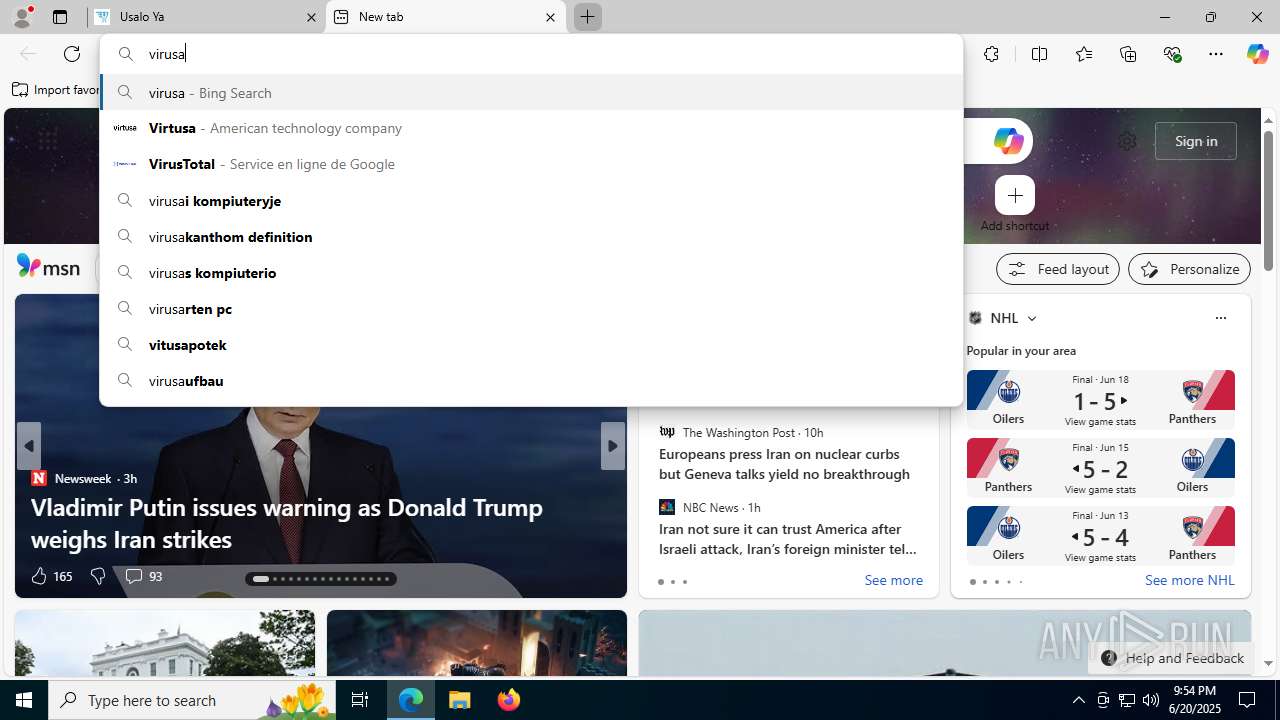The height and width of the screenshot is (720, 1280).
Task: Open comments on Putin story
Action: 143,576
